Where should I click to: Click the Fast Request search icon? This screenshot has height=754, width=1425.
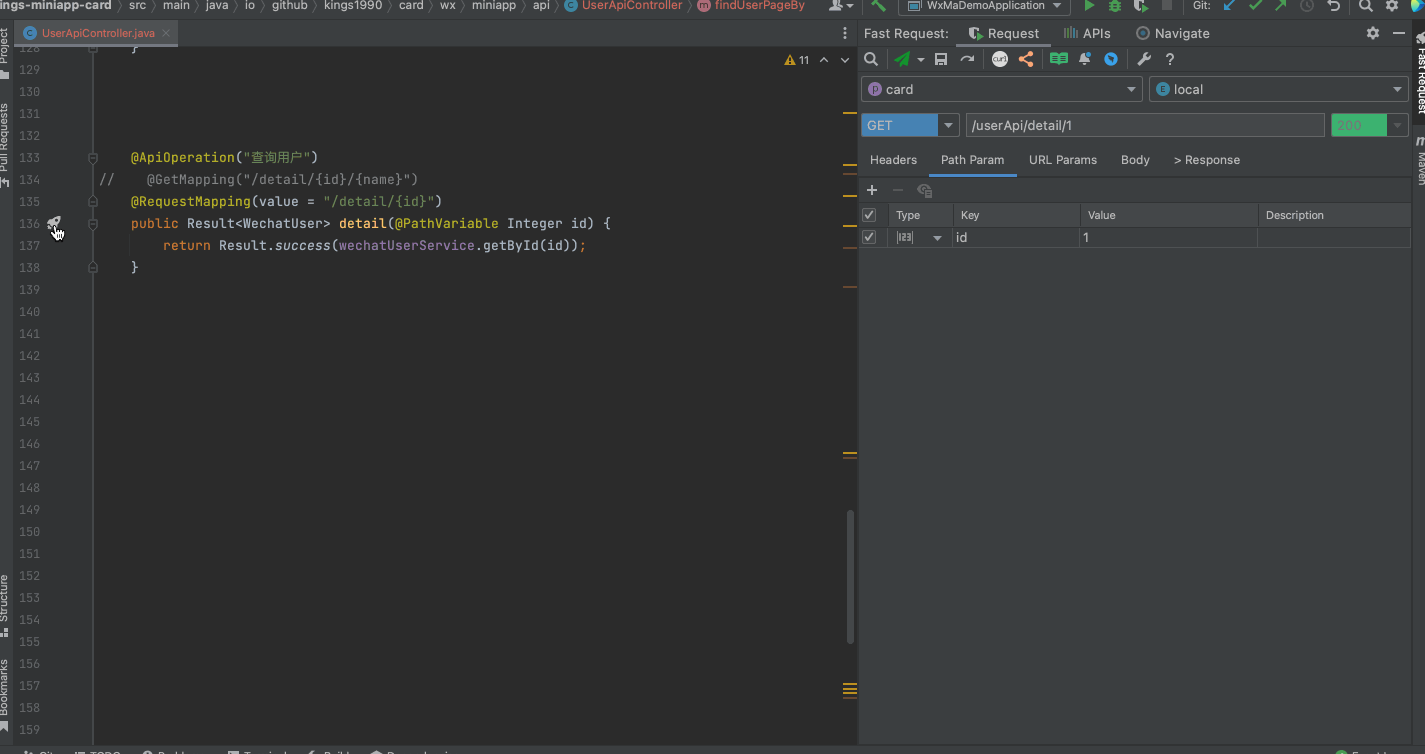pos(871,60)
